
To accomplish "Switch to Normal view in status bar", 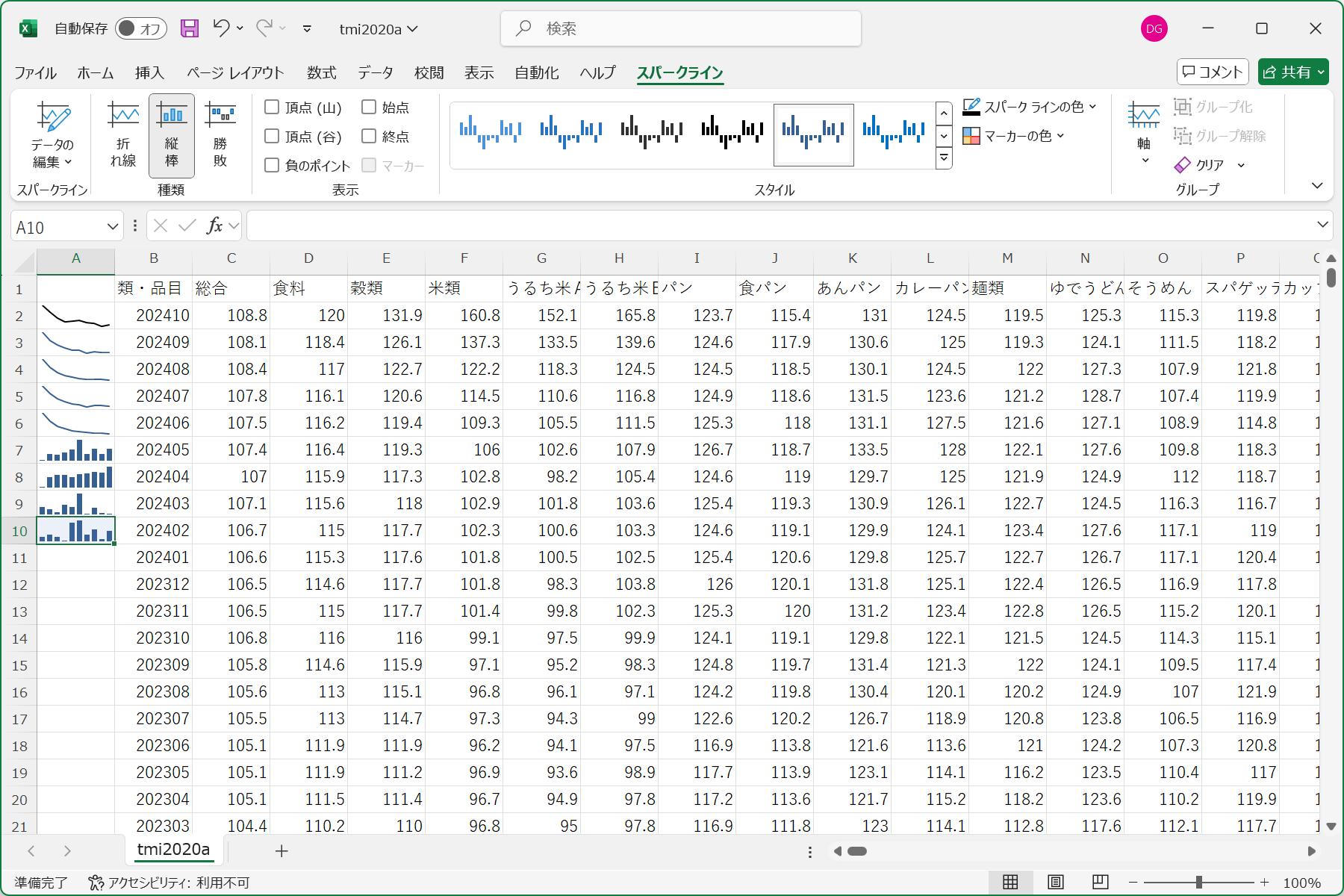I will click(x=1010, y=883).
